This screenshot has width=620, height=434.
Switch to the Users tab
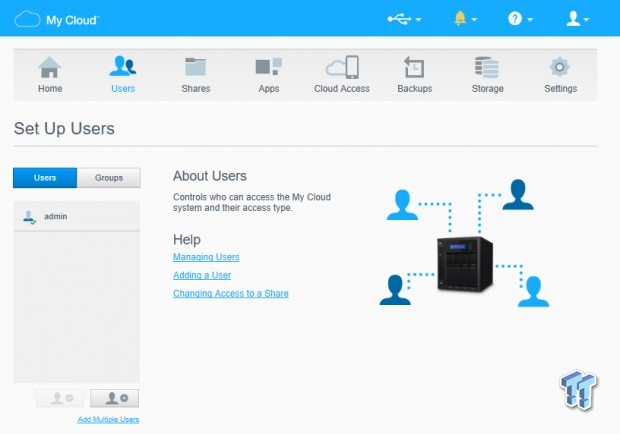point(45,177)
